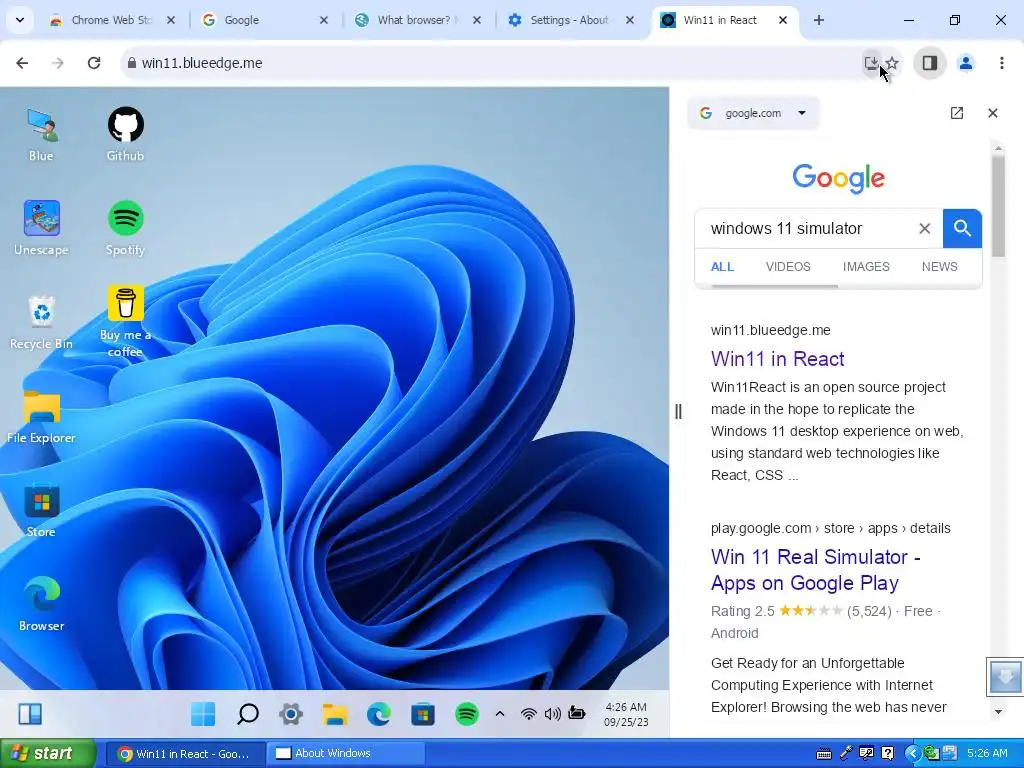Click the Install app icon in address bar
This screenshot has width=1024, height=768.
(871, 63)
